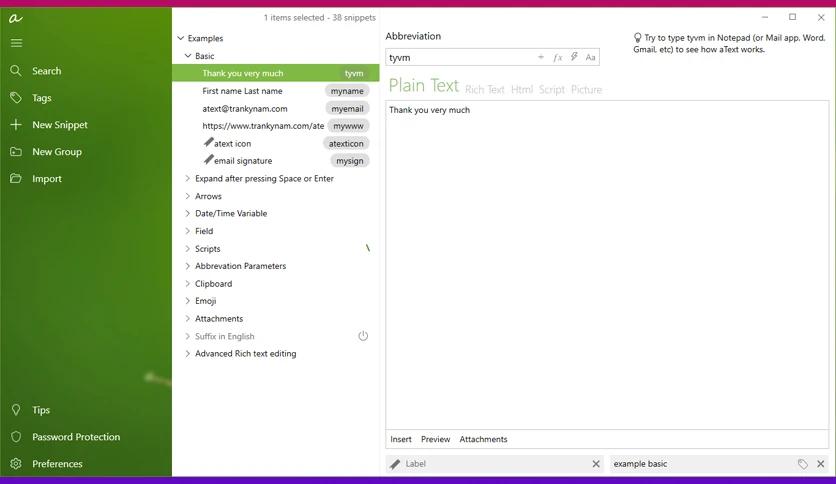This screenshot has height=484, width=836.
Task: Collapse the Examples group
Action: (x=181, y=38)
